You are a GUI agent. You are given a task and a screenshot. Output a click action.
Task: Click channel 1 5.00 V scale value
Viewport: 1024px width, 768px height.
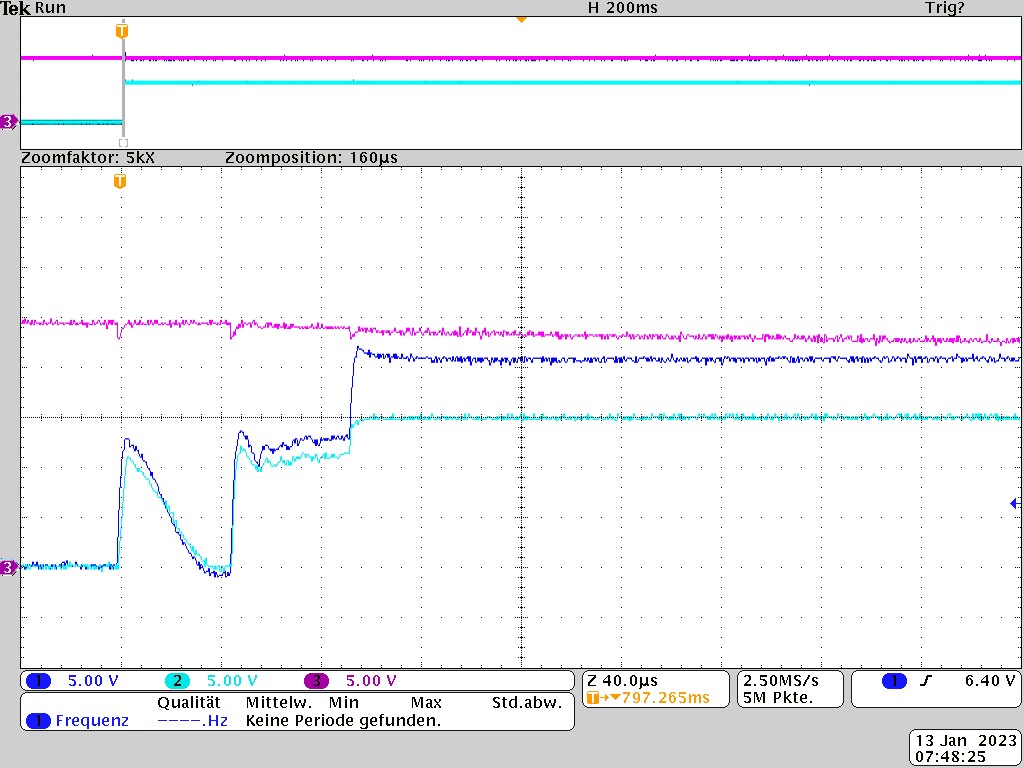93,681
